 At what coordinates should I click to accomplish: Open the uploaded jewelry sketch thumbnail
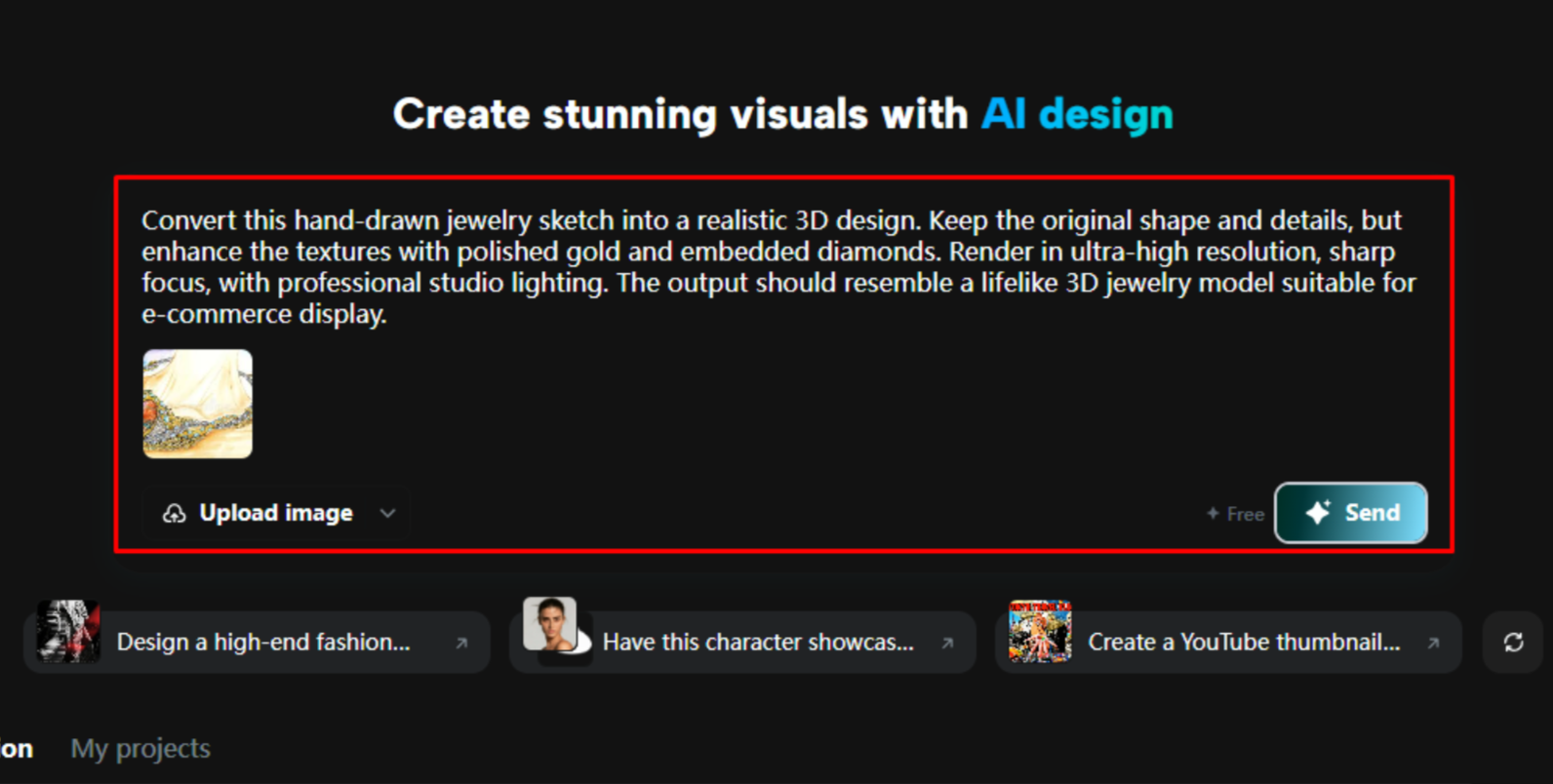coord(198,404)
